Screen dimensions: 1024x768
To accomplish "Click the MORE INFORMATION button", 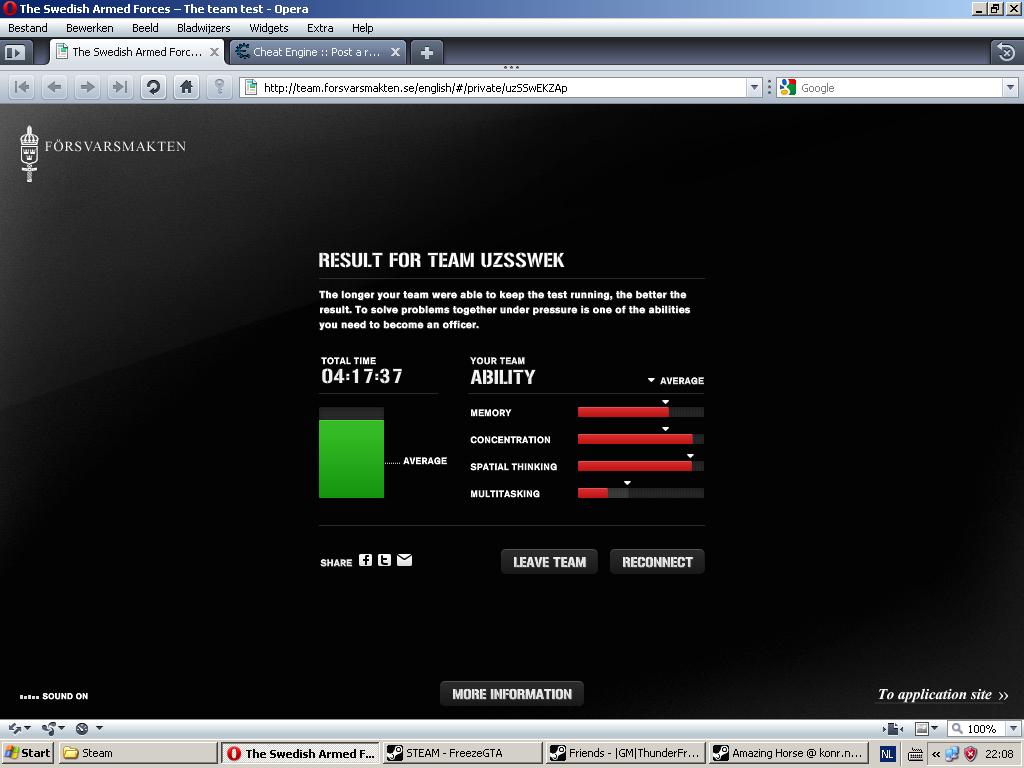I will 512,694.
